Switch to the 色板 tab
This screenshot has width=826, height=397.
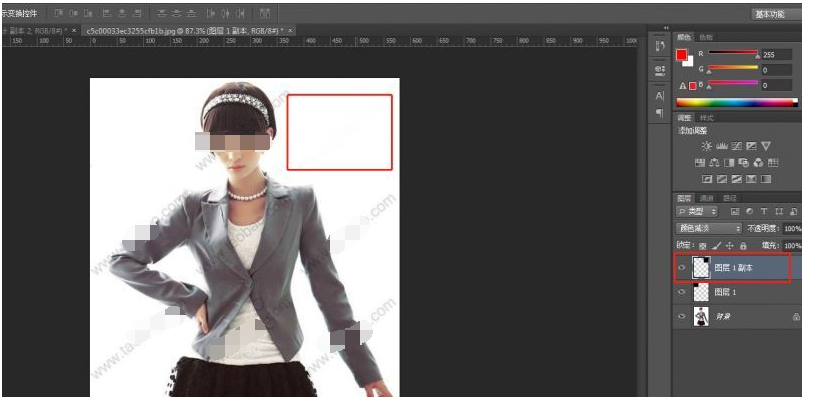click(x=706, y=37)
